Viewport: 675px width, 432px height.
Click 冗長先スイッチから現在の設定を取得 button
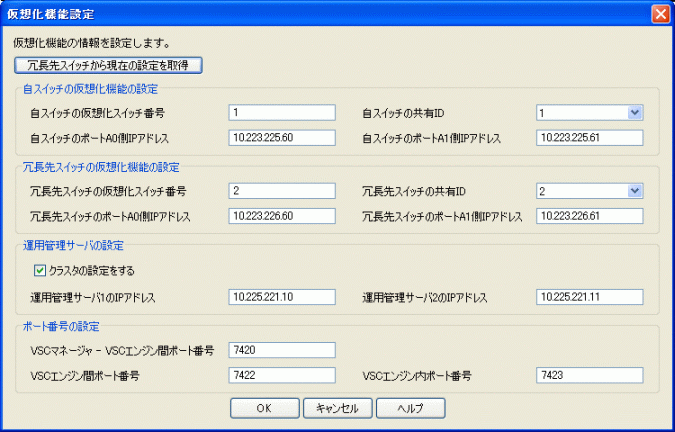(x=108, y=66)
